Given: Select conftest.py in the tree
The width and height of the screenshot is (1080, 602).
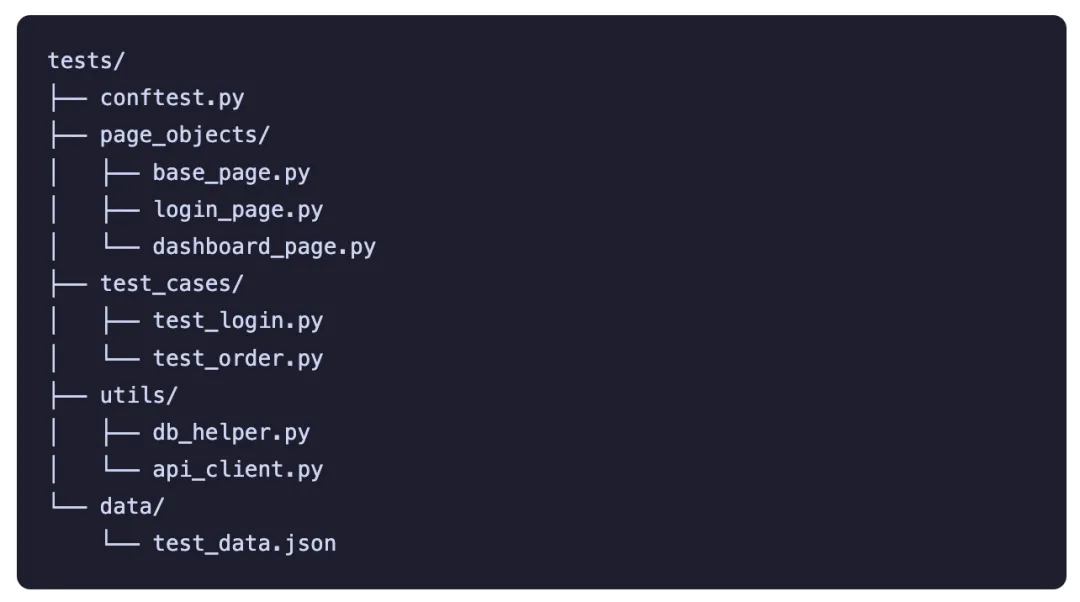Looking at the screenshot, I should (172, 98).
